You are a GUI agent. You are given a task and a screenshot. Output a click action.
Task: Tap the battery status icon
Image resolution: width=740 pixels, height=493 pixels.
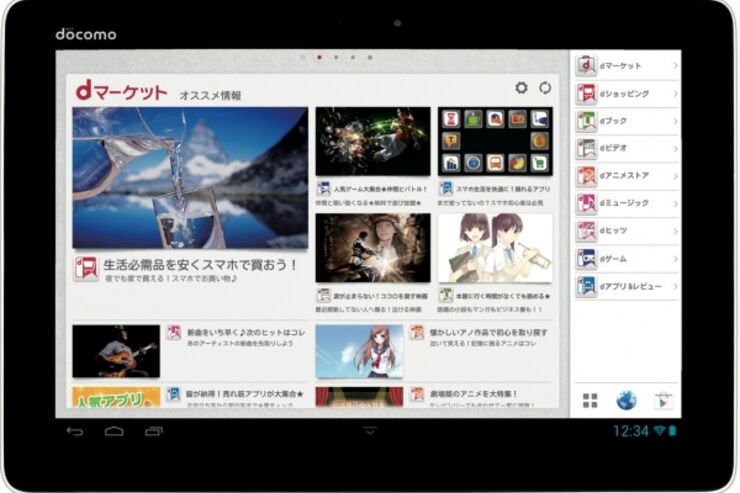[672, 430]
